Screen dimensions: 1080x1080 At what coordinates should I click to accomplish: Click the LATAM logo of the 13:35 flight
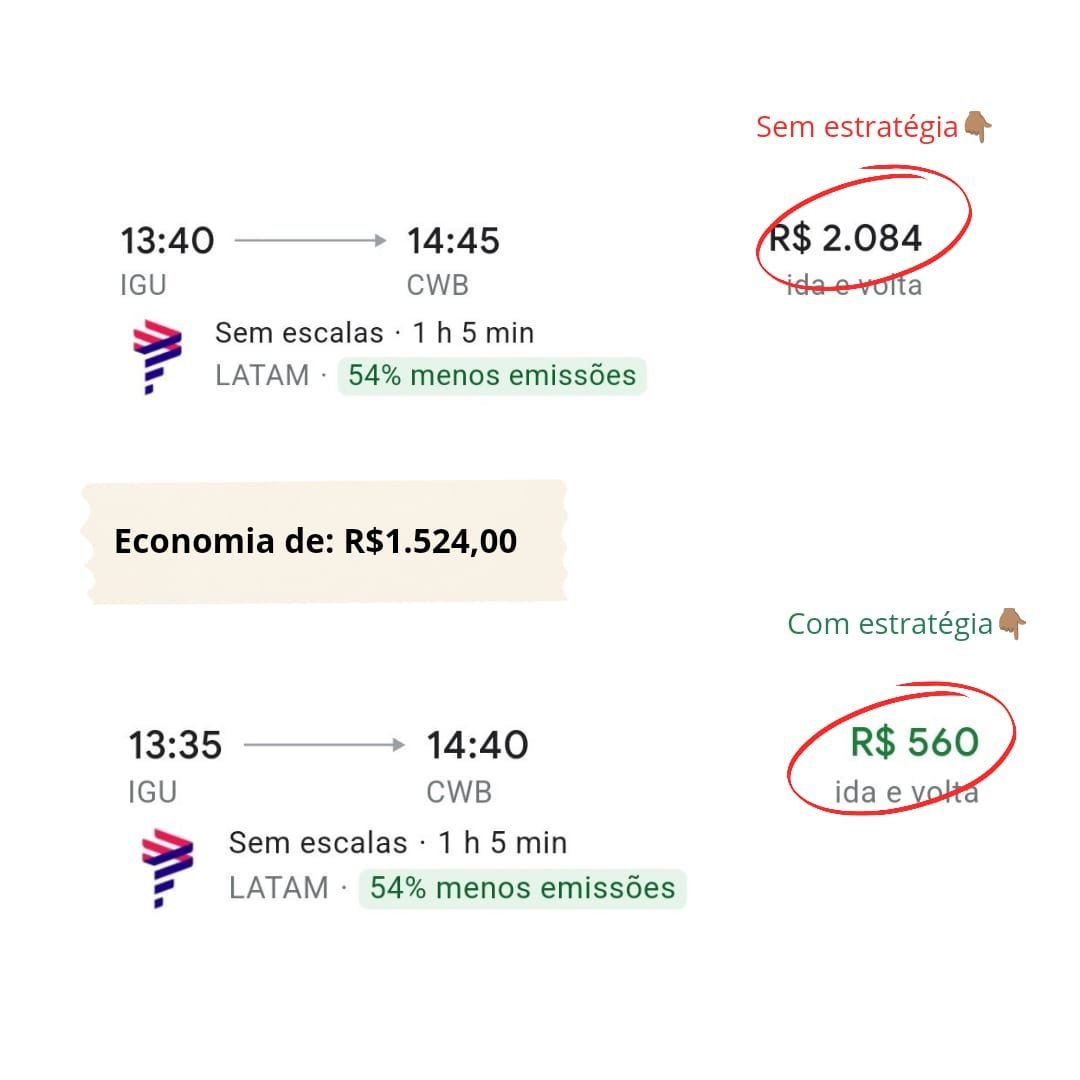[x=168, y=869]
